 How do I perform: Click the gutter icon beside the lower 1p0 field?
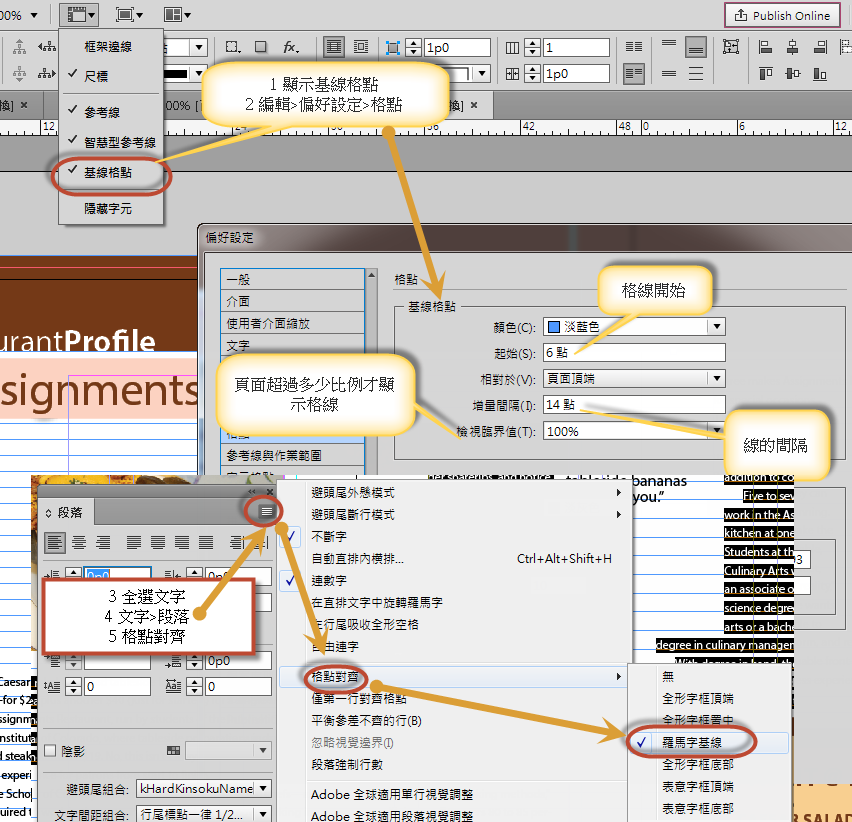pos(512,73)
